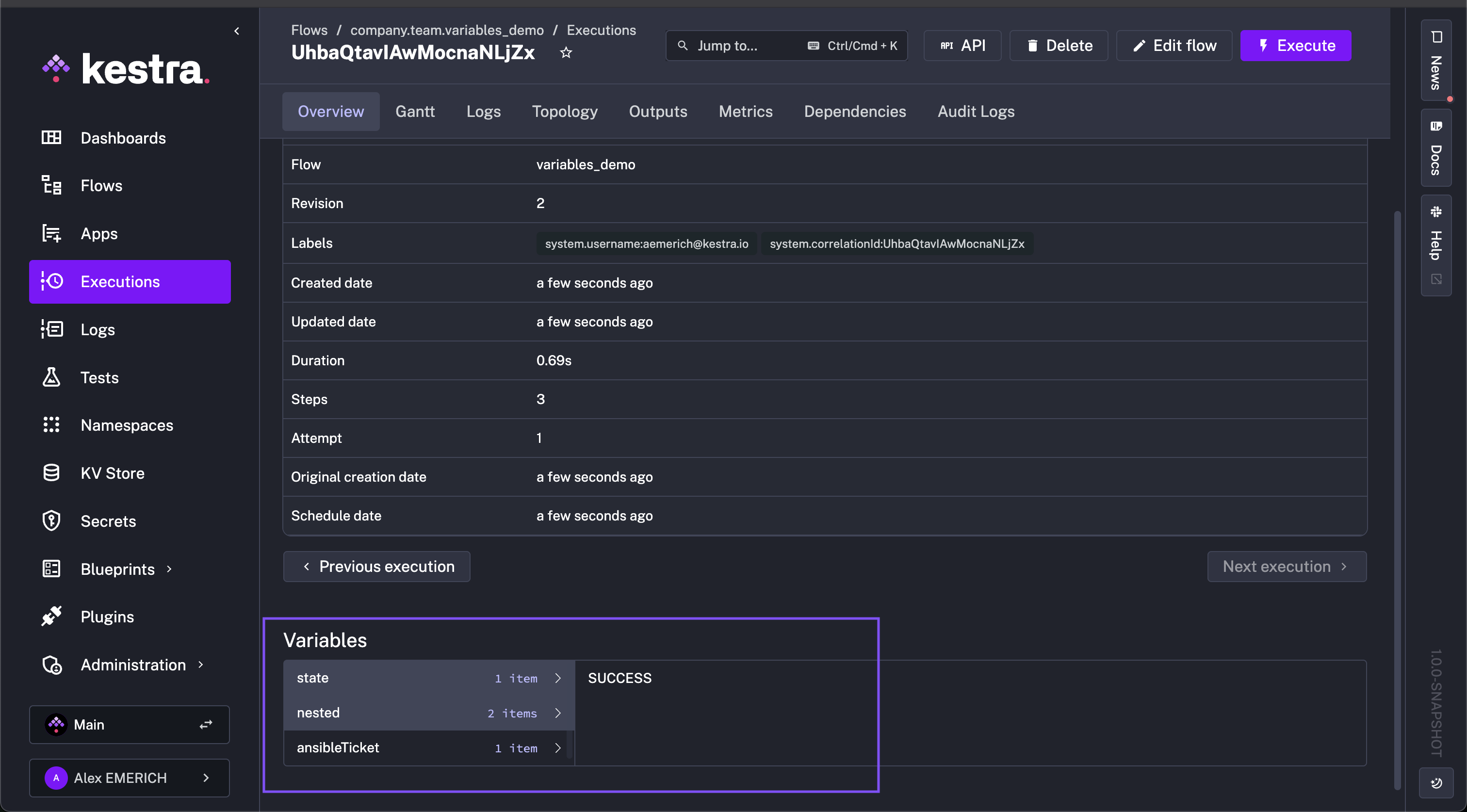Star this execution as a bookmark
This screenshot has width=1467, height=812.
click(x=566, y=53)
